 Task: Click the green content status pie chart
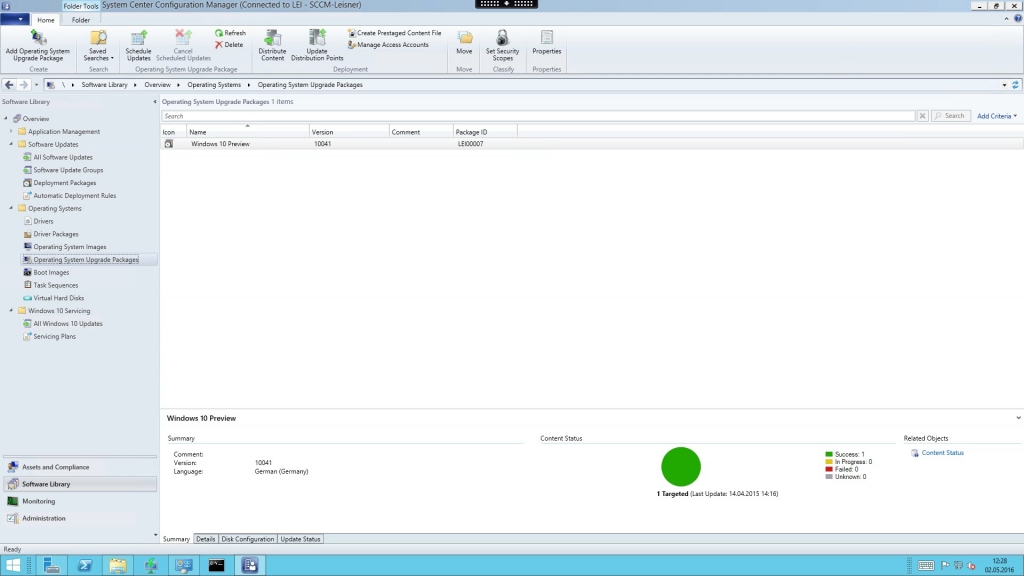click(x=680, y=466)
